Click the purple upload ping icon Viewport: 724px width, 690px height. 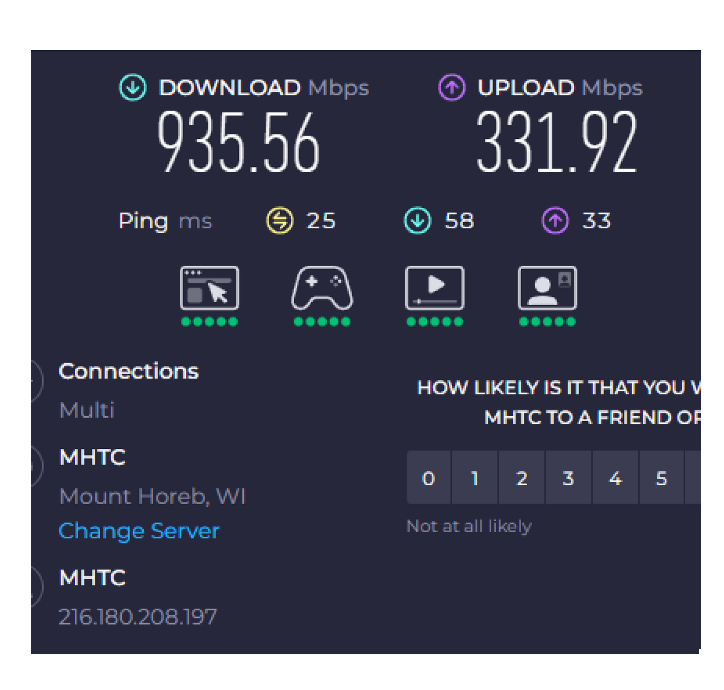click(x=555, y=221)
